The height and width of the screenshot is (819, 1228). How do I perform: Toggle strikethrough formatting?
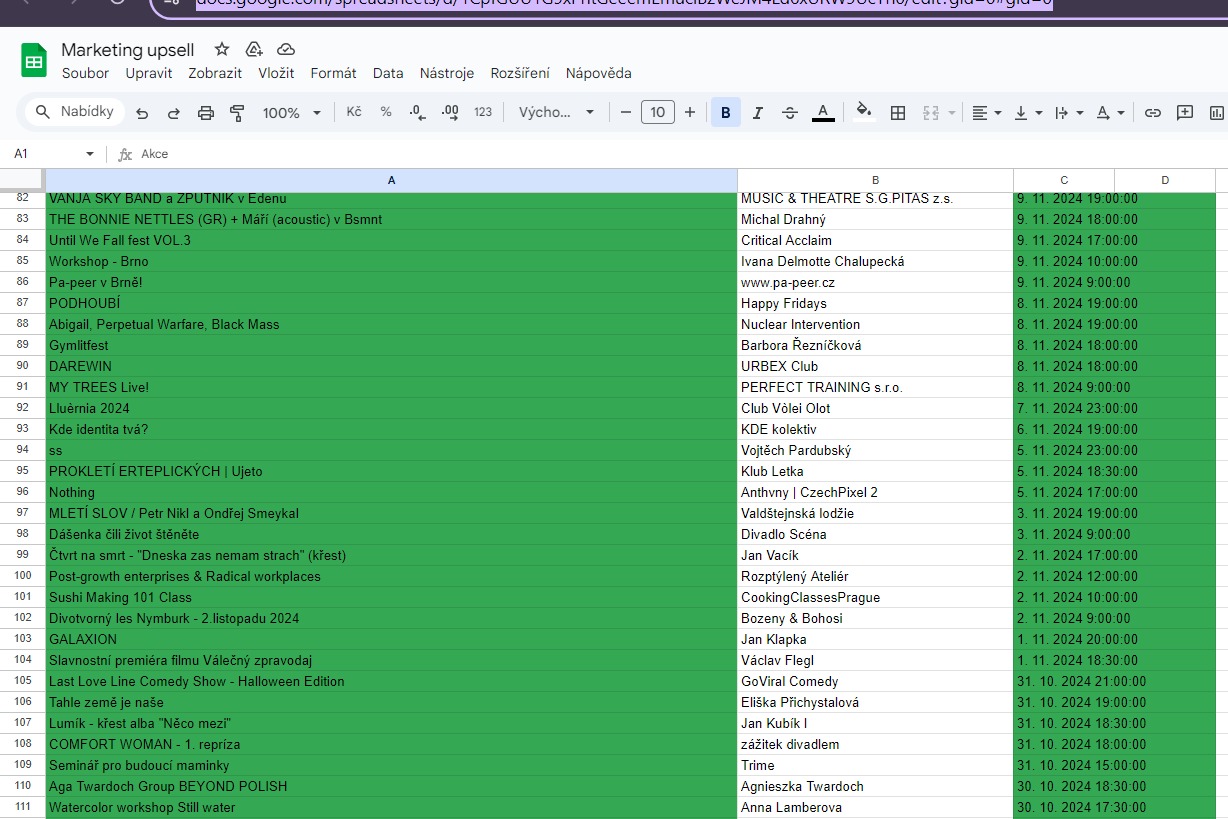[x=789, y=113]
